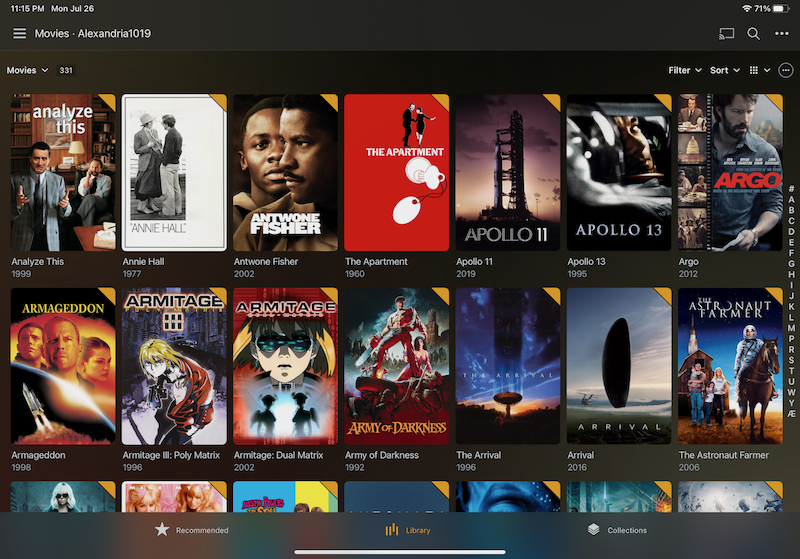Check the battery status icon
The image size is (800, 559).
point(781,9)
